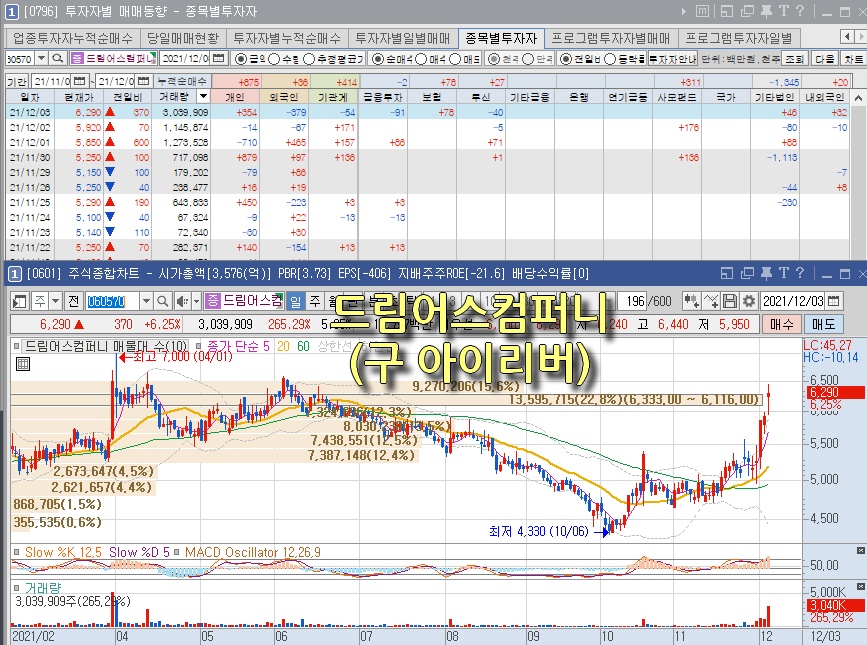
Task: Click the 다음 next button
Action: tap(824, 58)
